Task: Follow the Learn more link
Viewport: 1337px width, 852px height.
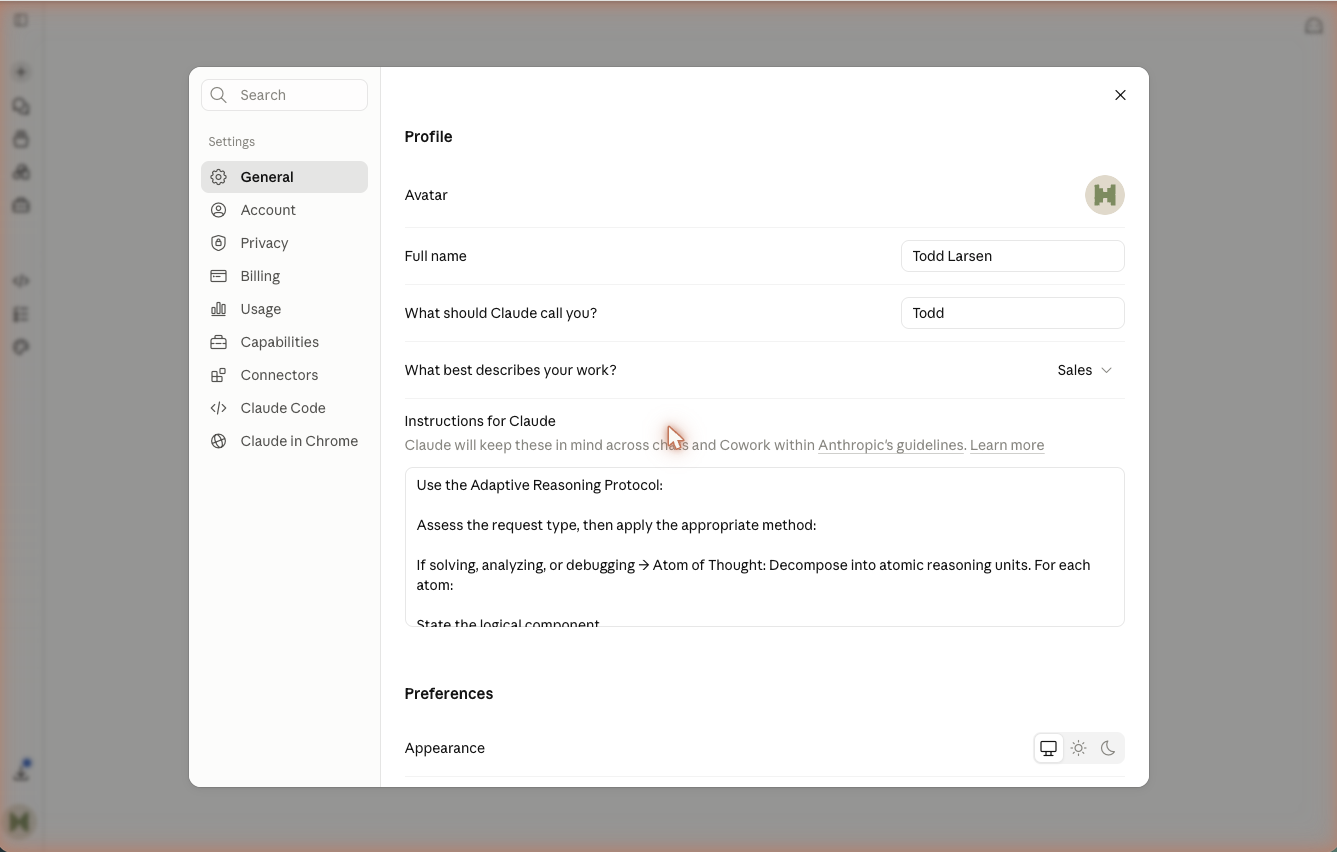Action: pyautogui.click(x=1007, y=445)
